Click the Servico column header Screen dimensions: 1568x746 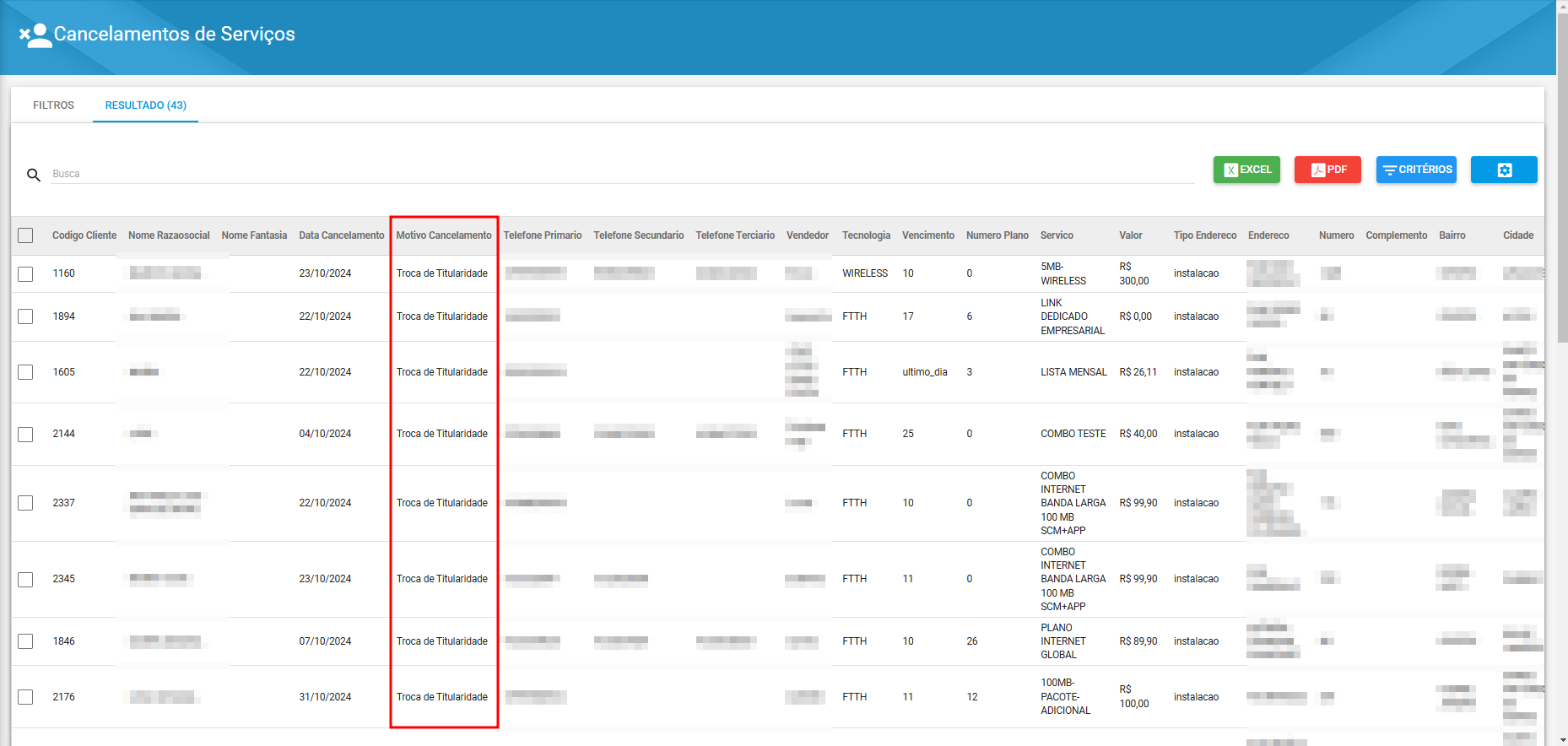[x=1057, y=235]
